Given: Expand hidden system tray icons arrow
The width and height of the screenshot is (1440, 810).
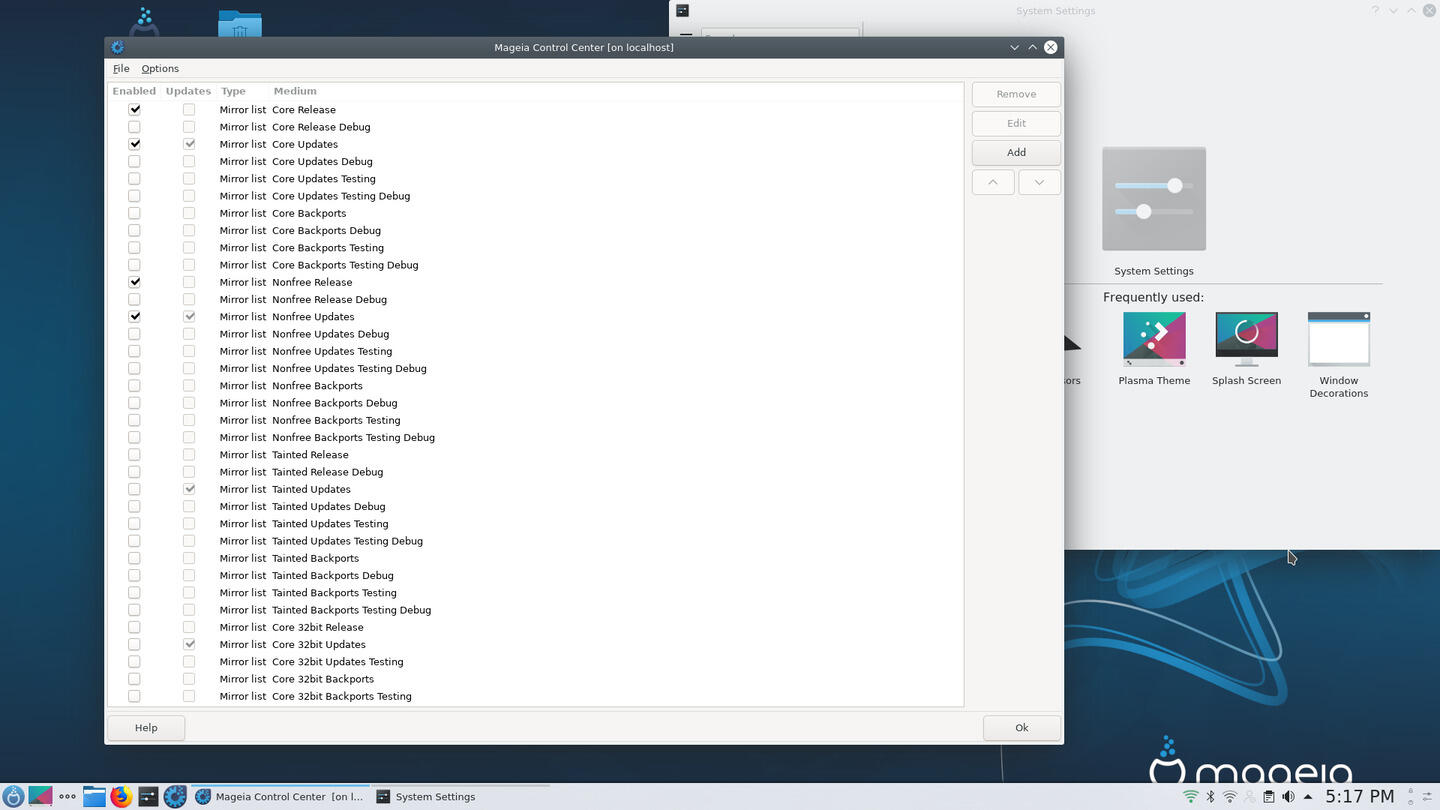Looking at the screenshot, I should (1308, 797).
